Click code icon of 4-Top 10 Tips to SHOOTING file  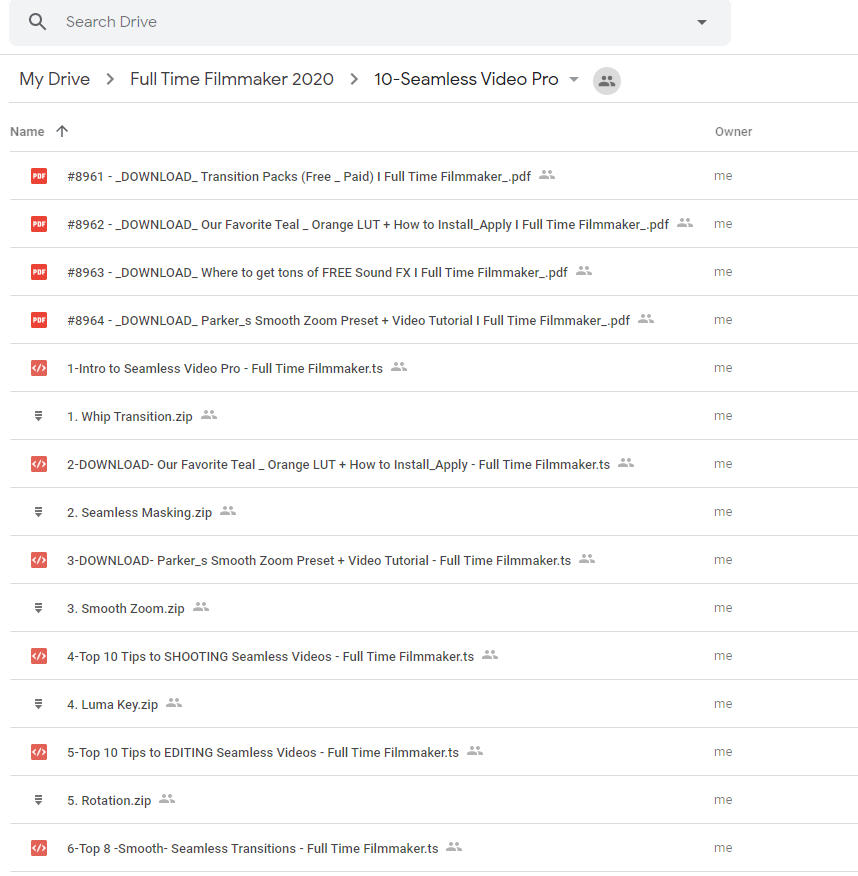(39, 656)
